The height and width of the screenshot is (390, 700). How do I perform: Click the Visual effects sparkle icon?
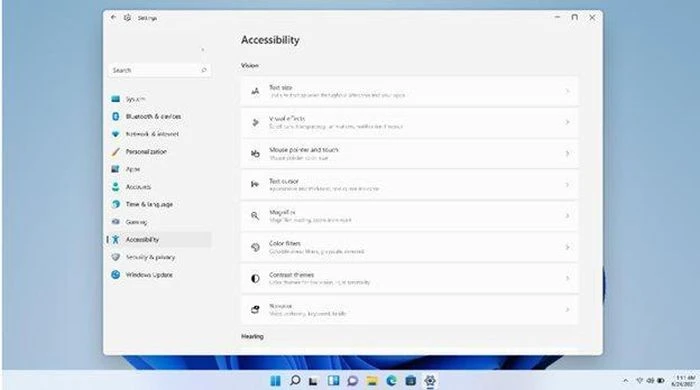(x=255, y=122)
